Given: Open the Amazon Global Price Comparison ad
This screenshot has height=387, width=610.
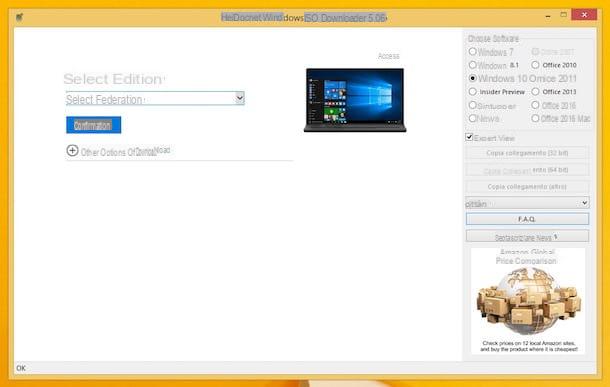Looking at the screenshot, I should [527, 301].
